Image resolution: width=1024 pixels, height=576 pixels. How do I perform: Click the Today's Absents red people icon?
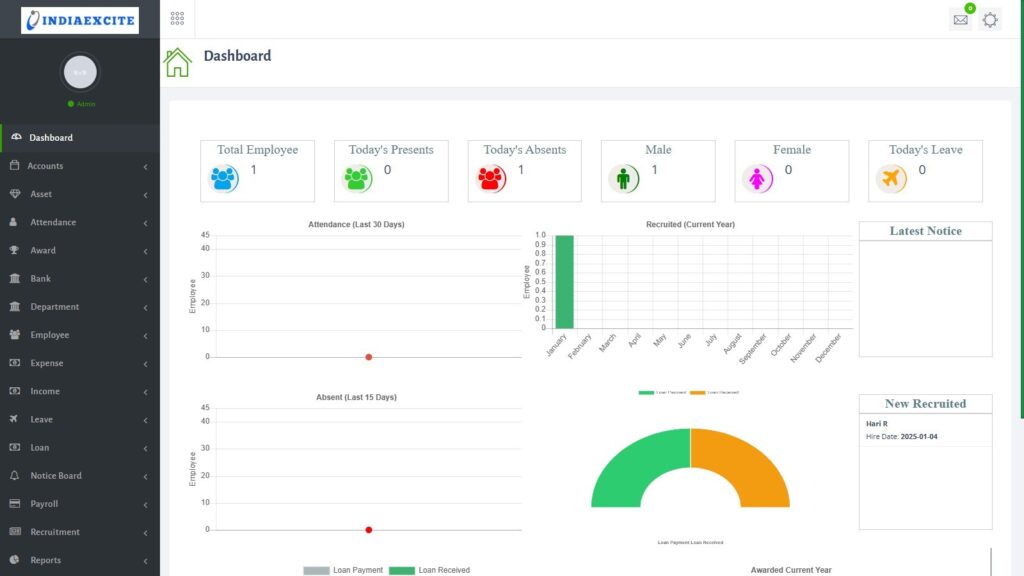pos(492,179)
